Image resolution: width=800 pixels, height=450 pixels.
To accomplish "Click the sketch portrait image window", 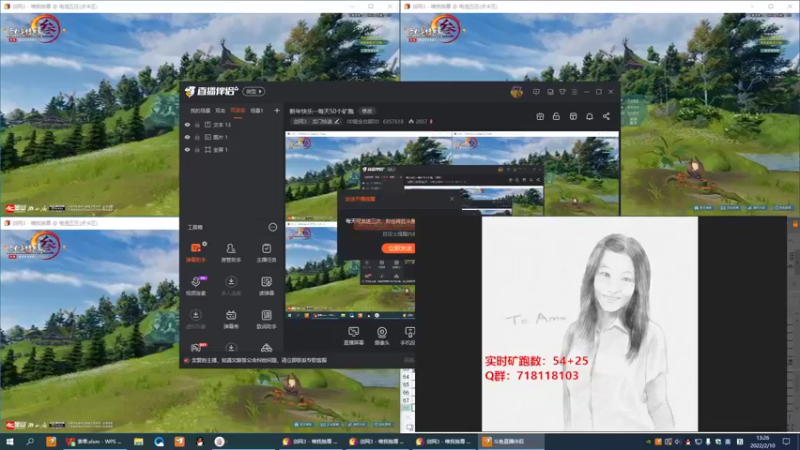I will click(x=590, y=323).
